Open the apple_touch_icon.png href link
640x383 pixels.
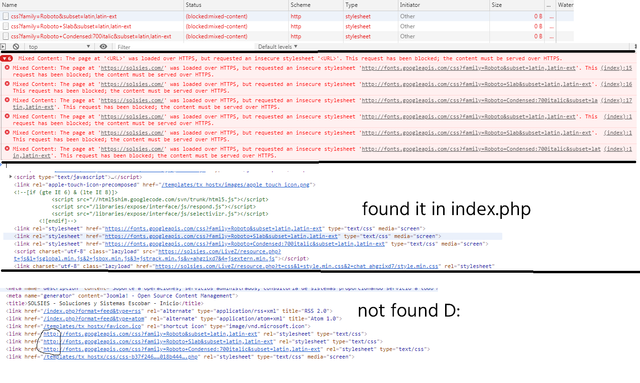[x=236, y=185]
